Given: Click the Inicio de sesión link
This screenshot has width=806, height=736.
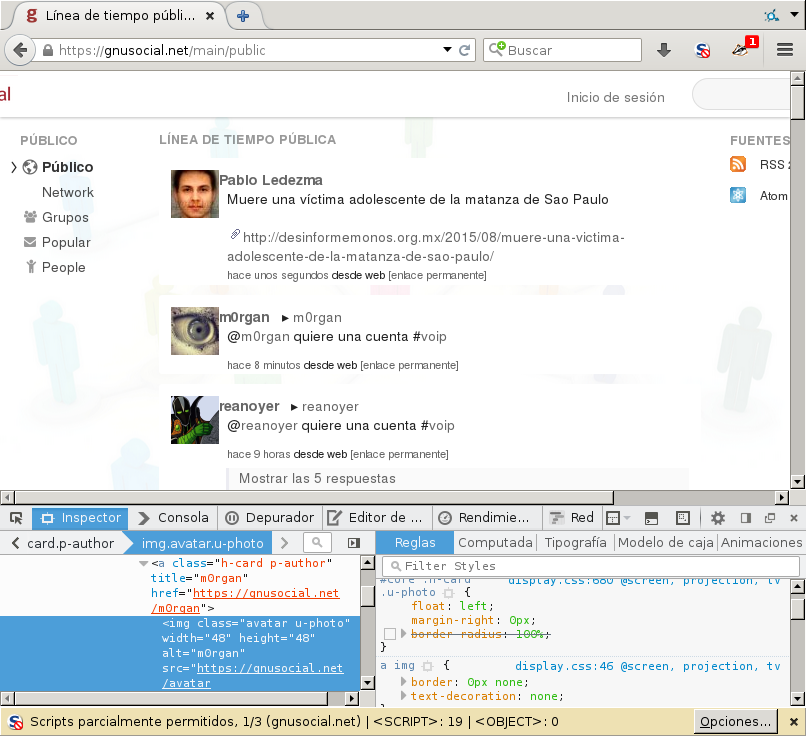Looking at the screenshot, I should tap(615, 97).
